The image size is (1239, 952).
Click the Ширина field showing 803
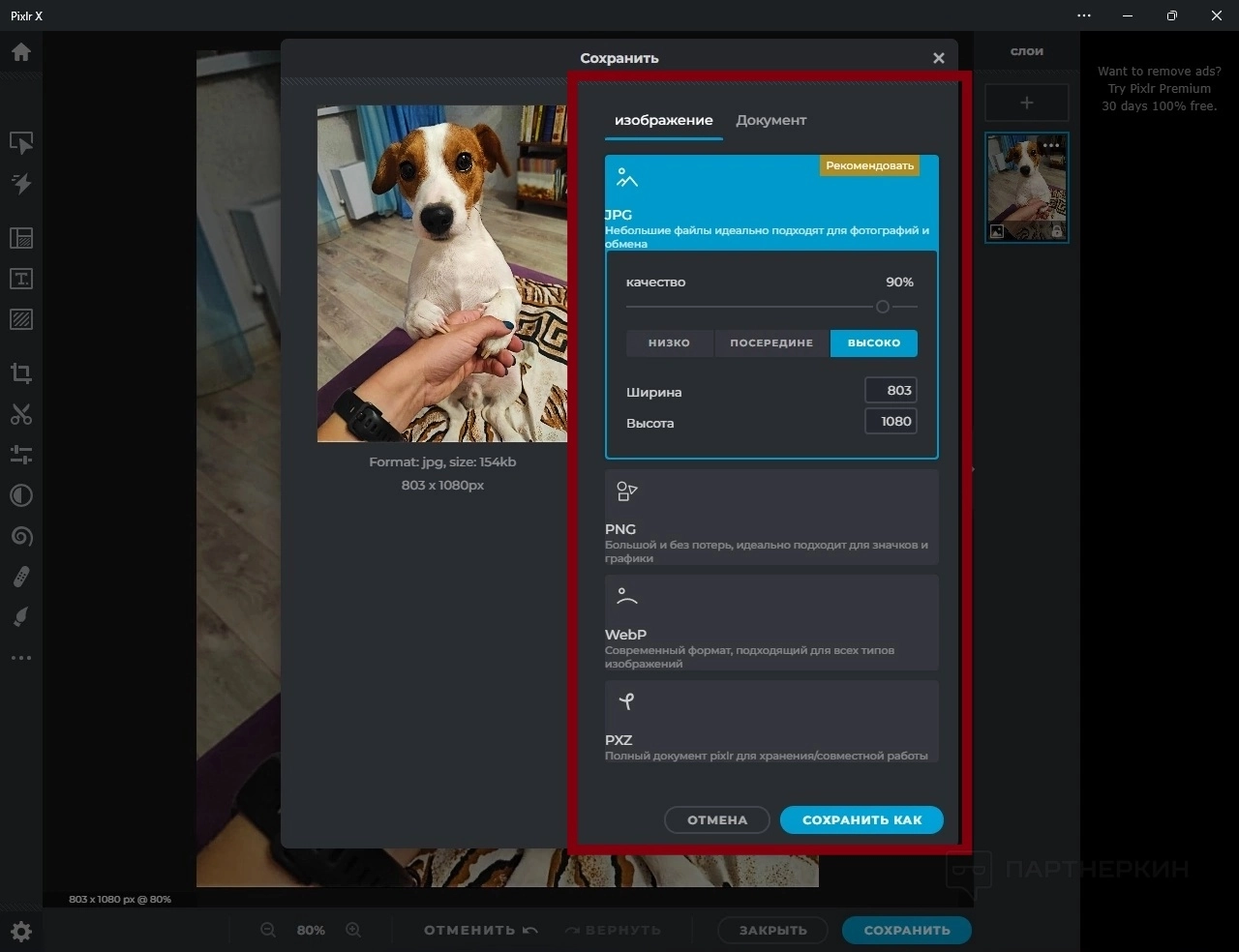point(891,390)
